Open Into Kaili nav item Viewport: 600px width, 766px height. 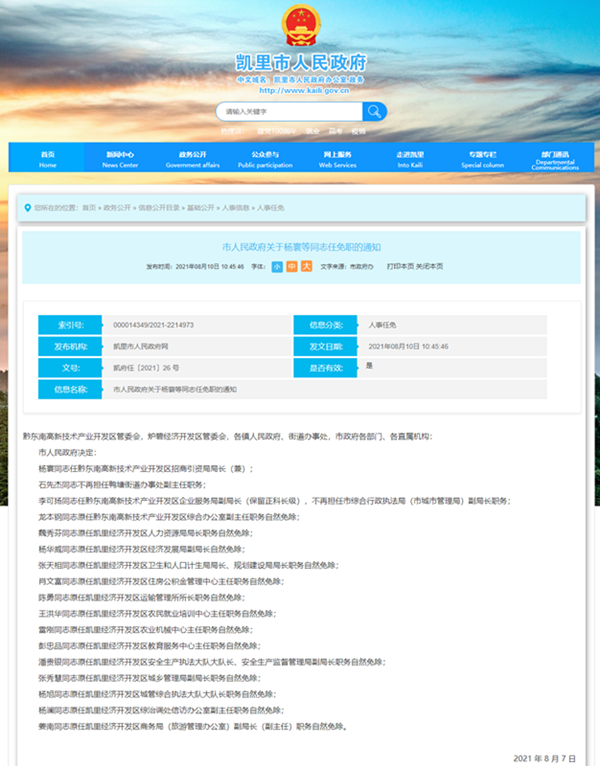[x=410, y=159]
